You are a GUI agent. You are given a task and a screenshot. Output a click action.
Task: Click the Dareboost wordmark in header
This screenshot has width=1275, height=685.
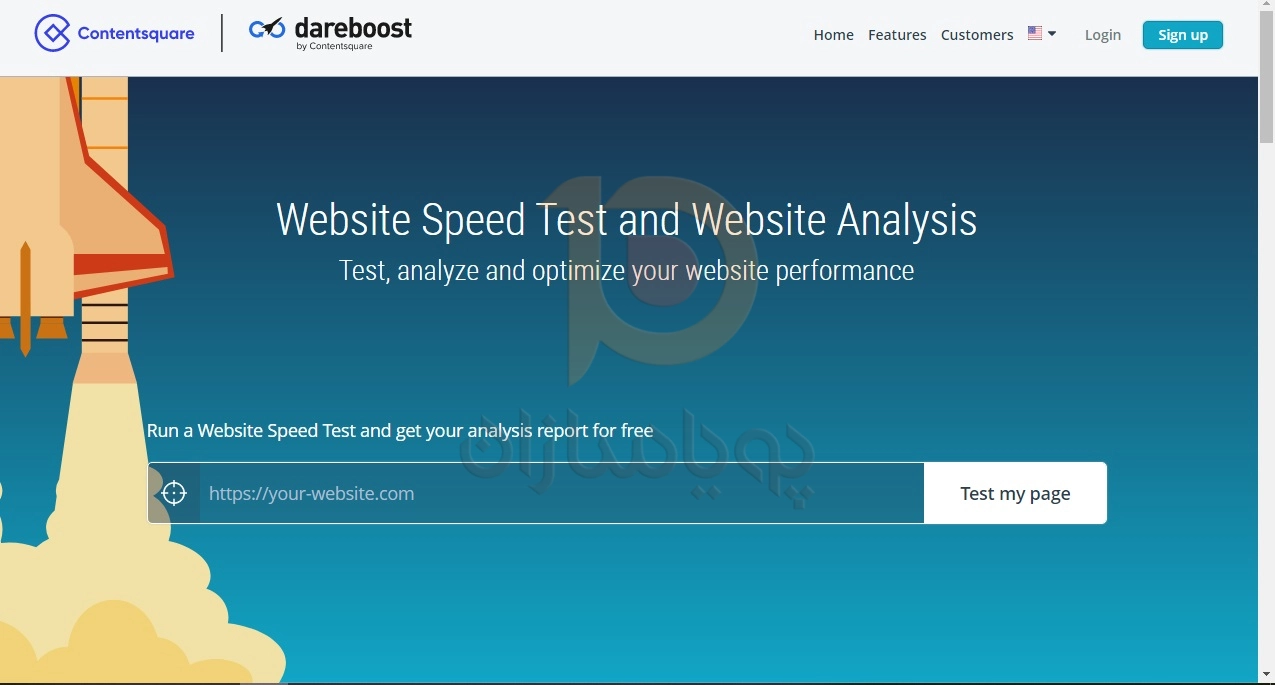point(353,28)
